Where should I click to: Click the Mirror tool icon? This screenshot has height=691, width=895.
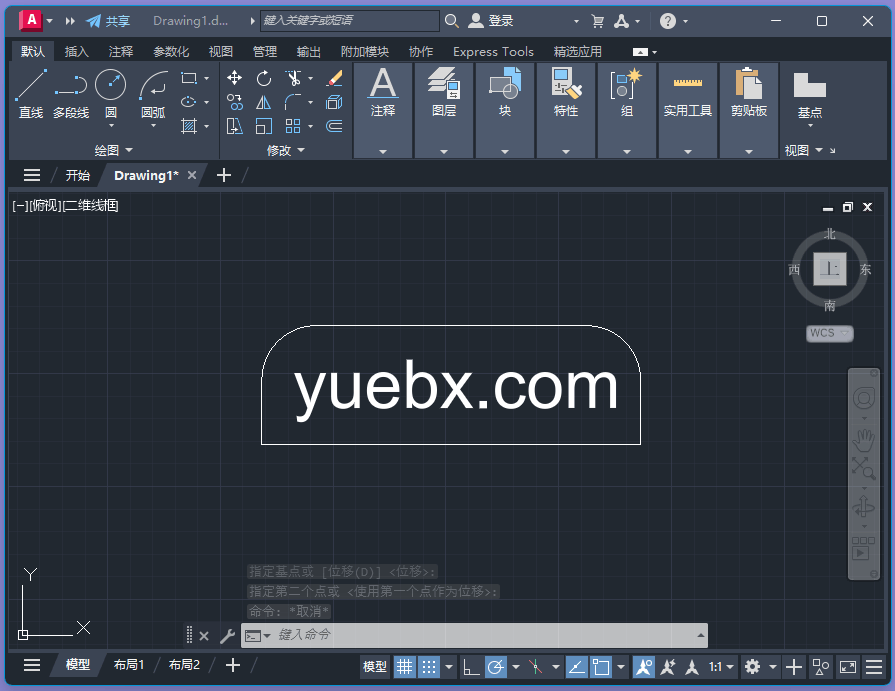(x=264, y=102)
